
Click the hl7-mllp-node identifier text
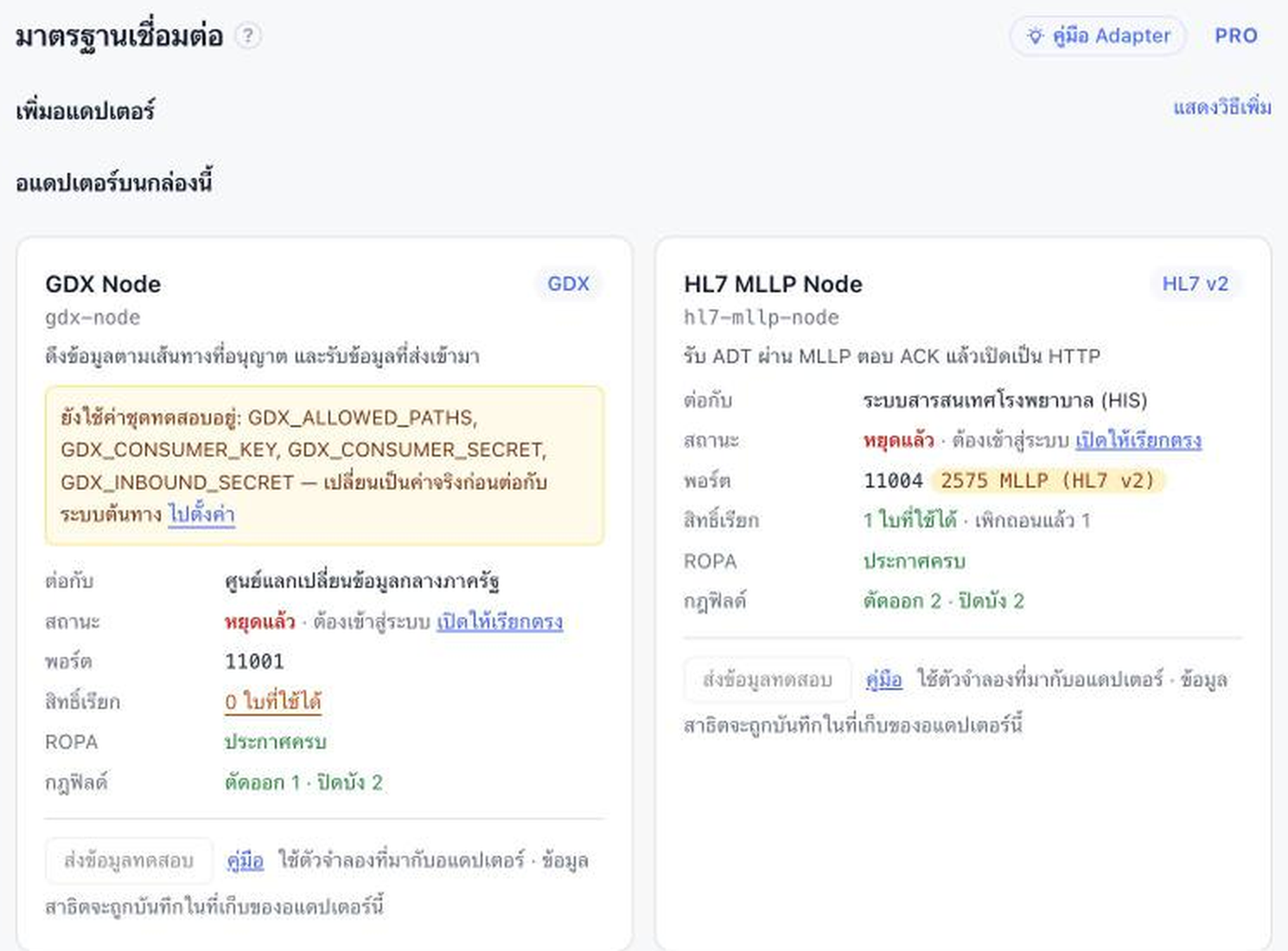click(x=762, y=318)
